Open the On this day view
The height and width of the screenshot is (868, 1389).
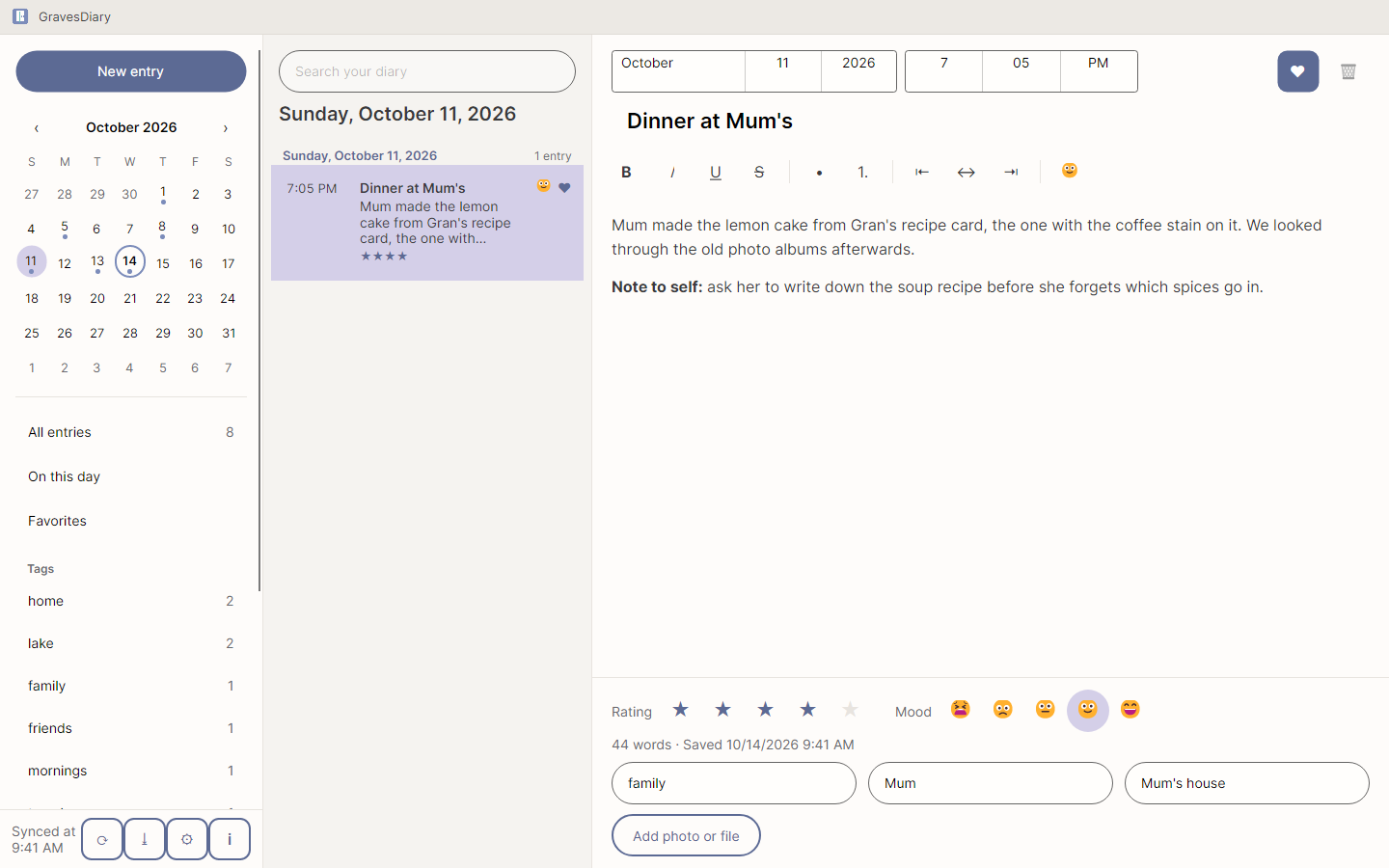(x=131, y=476)
